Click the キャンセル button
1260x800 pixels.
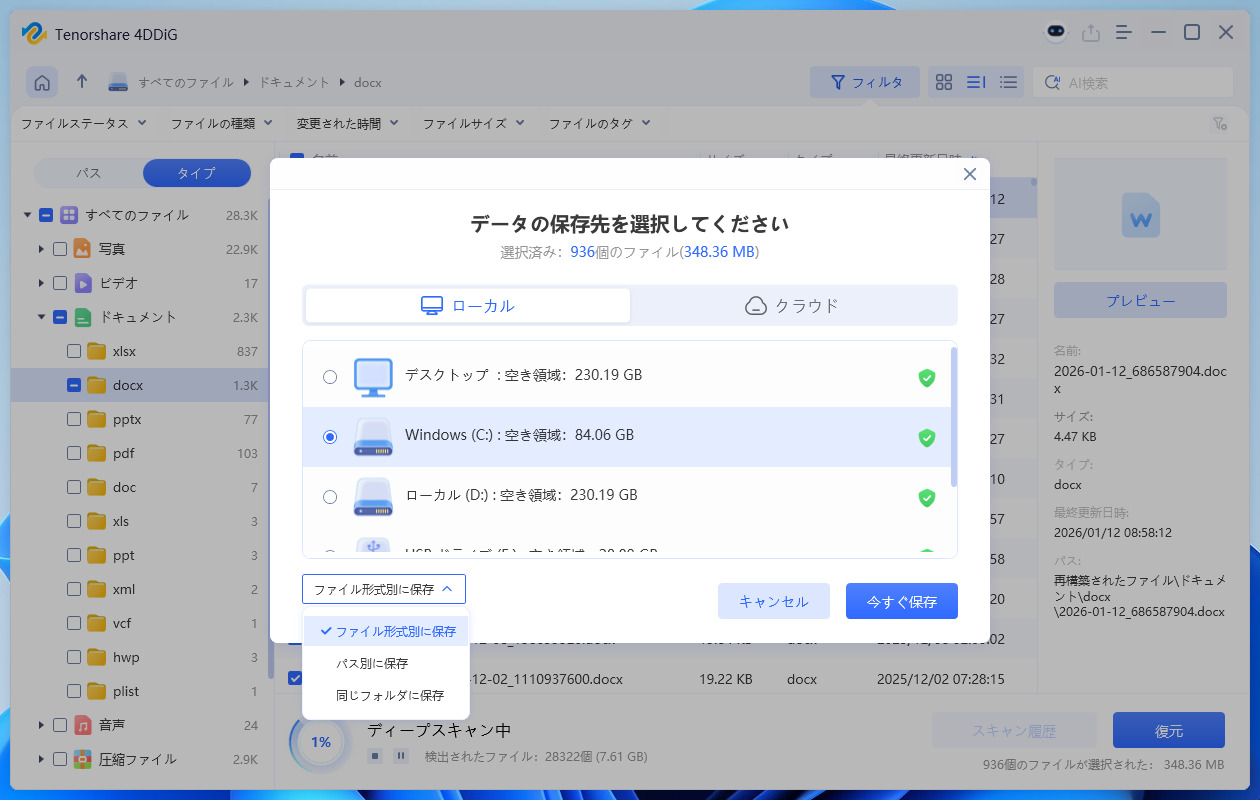click(774, 601)
